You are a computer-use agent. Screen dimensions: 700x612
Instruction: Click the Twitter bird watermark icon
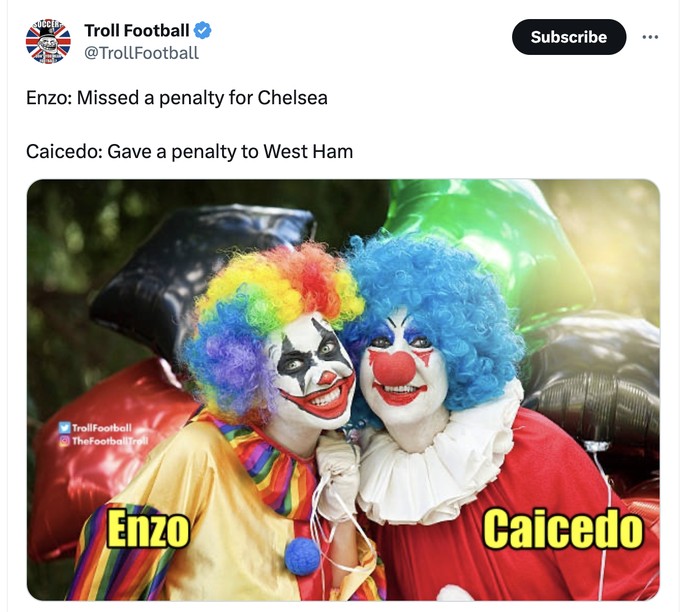pyautogui.click(x=65, y=428)
